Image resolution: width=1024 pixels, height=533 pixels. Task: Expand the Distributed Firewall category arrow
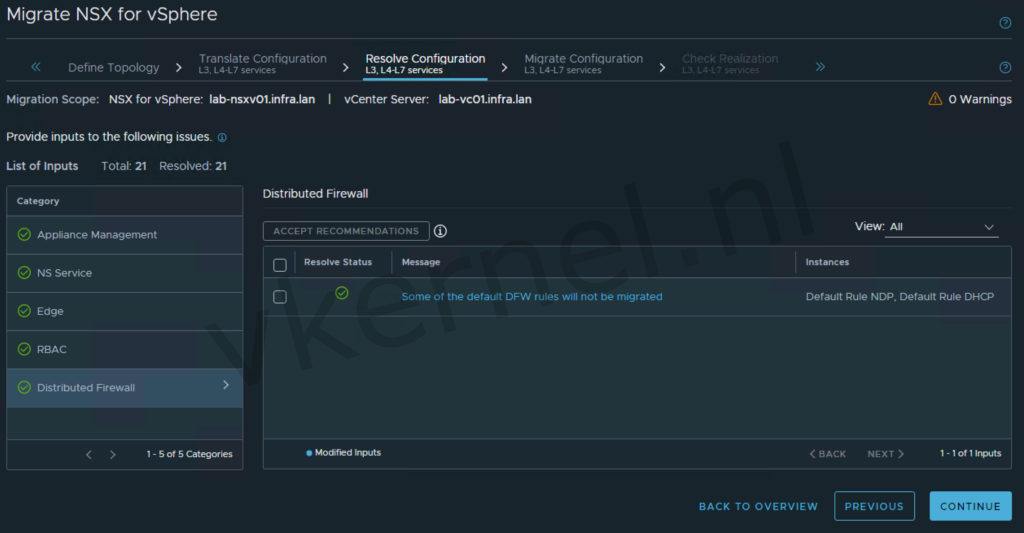[226, 385]
